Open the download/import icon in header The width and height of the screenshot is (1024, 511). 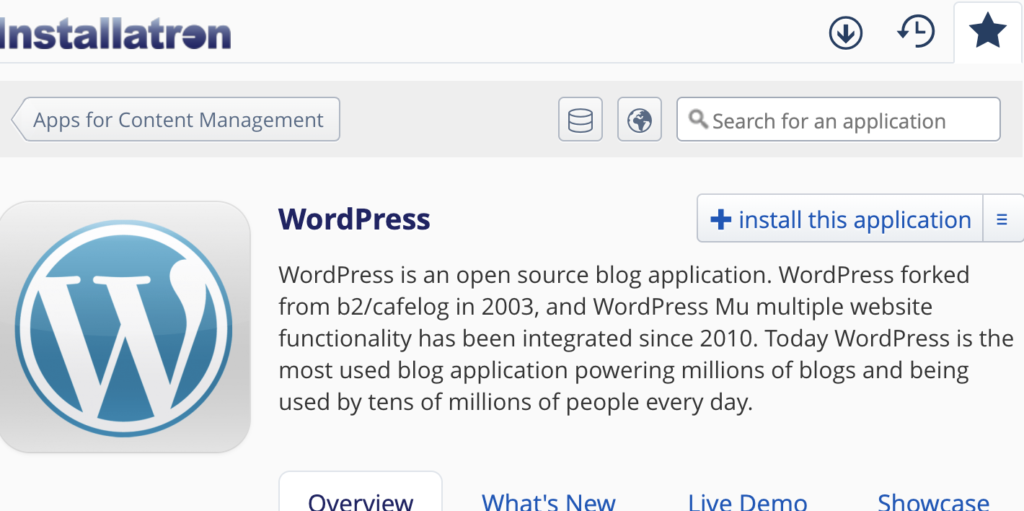point(846,33)
